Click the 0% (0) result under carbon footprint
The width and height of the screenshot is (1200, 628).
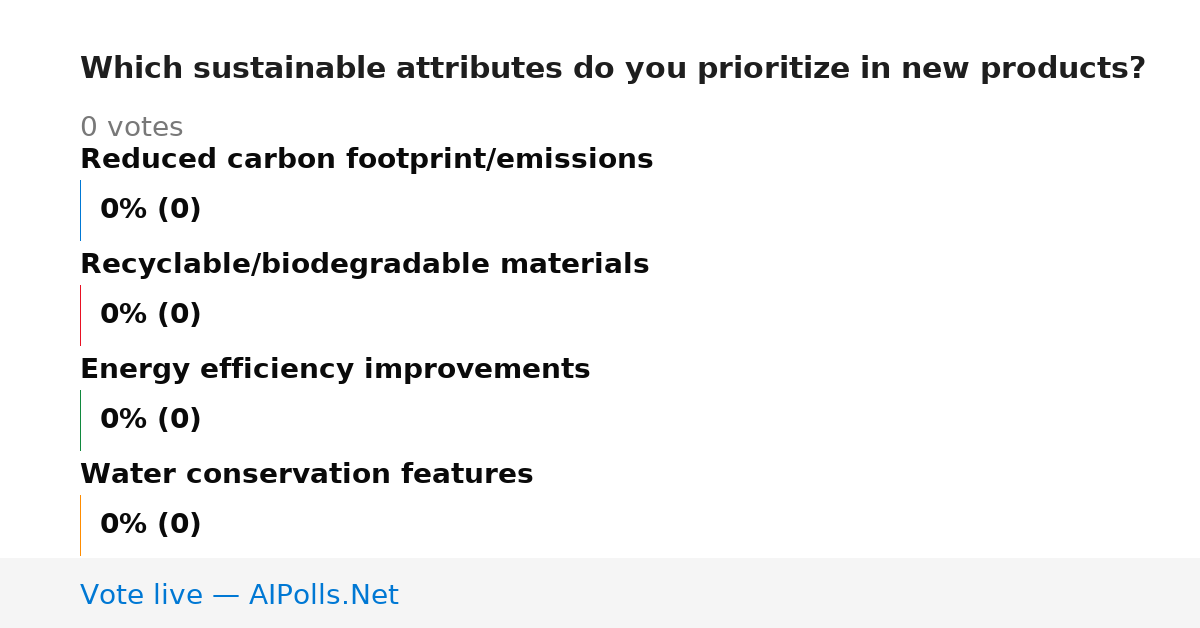click(150, 210)
